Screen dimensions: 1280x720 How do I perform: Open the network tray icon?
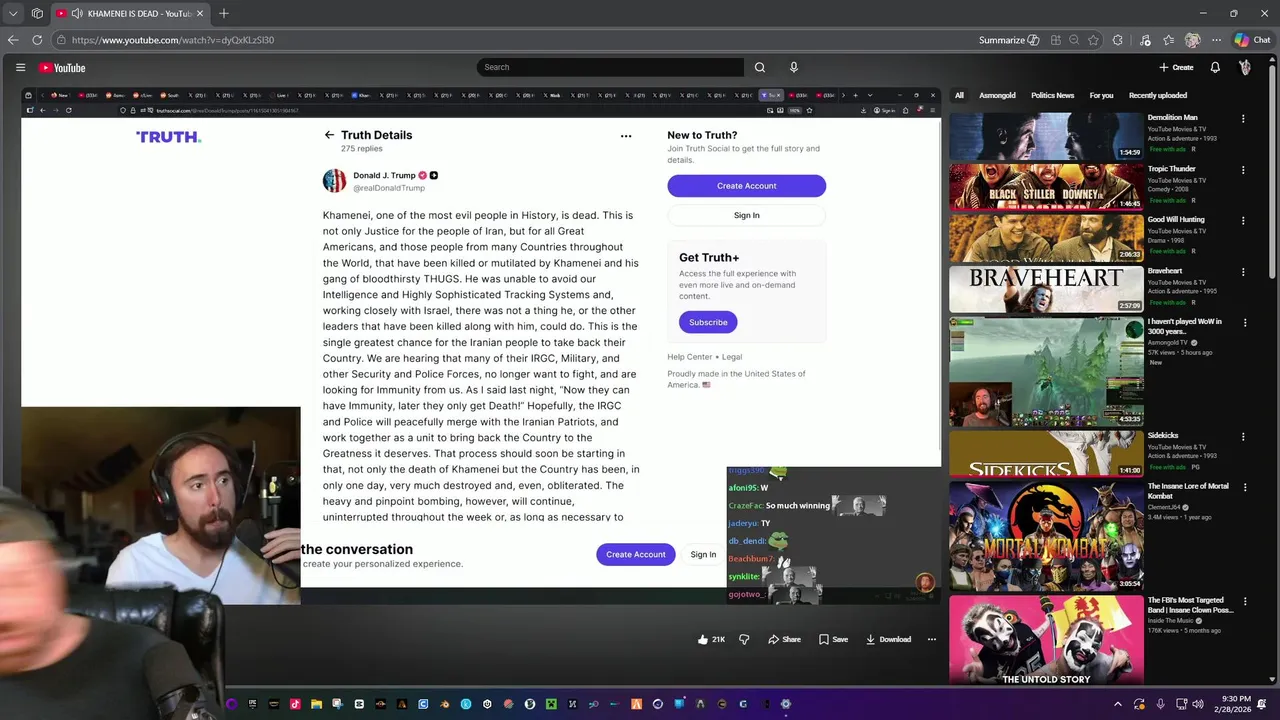click(1181, 704)
